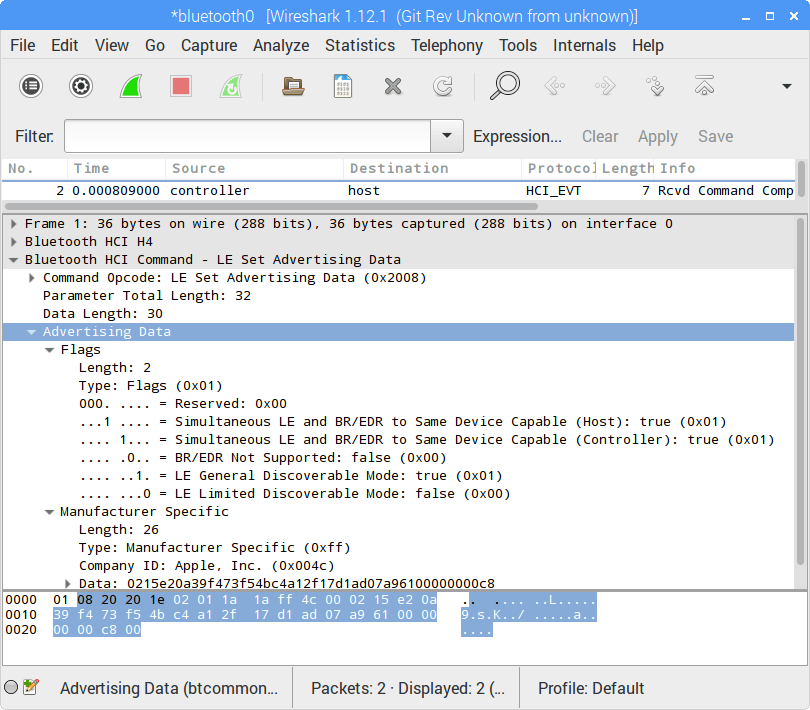Reload this capture file
This screenshot has width=810, height=710.
point(443,86)
